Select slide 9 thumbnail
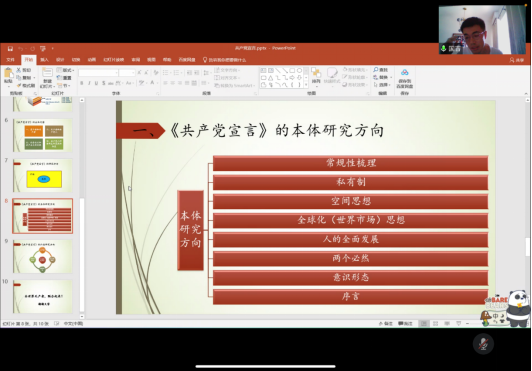Viewport: 532px width, 371px height. pos(43,256)
